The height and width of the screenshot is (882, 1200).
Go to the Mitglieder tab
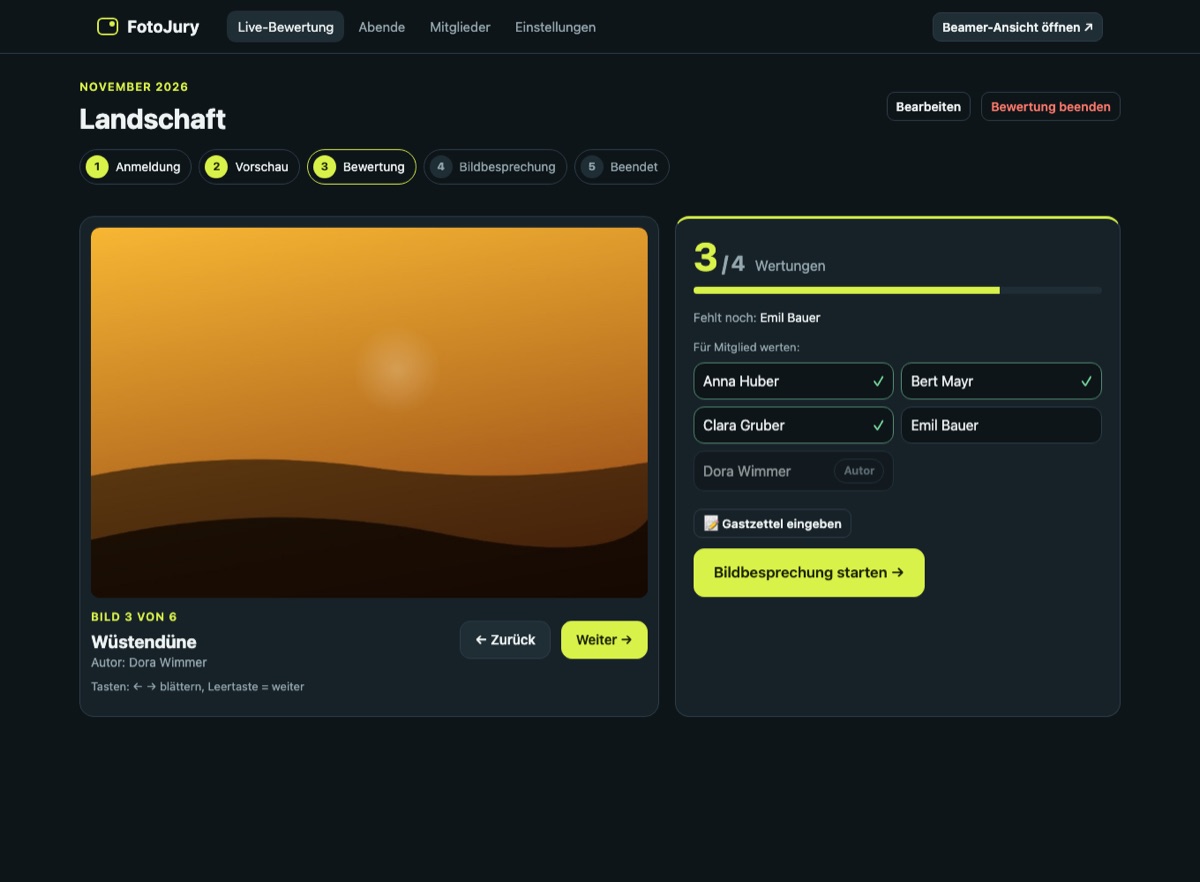[460, 27]
